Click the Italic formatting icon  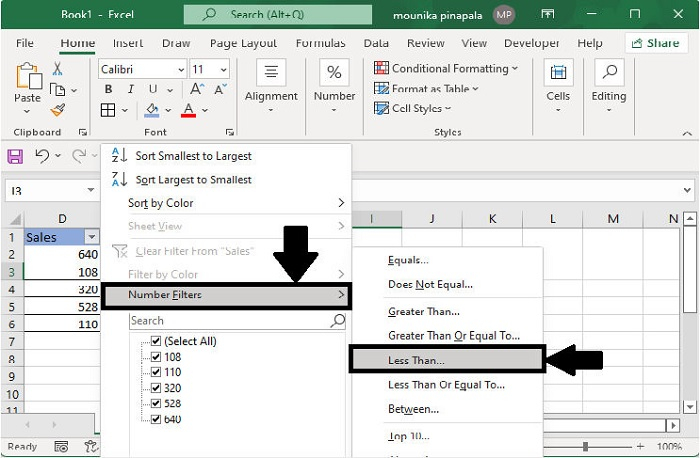point(130,89)
